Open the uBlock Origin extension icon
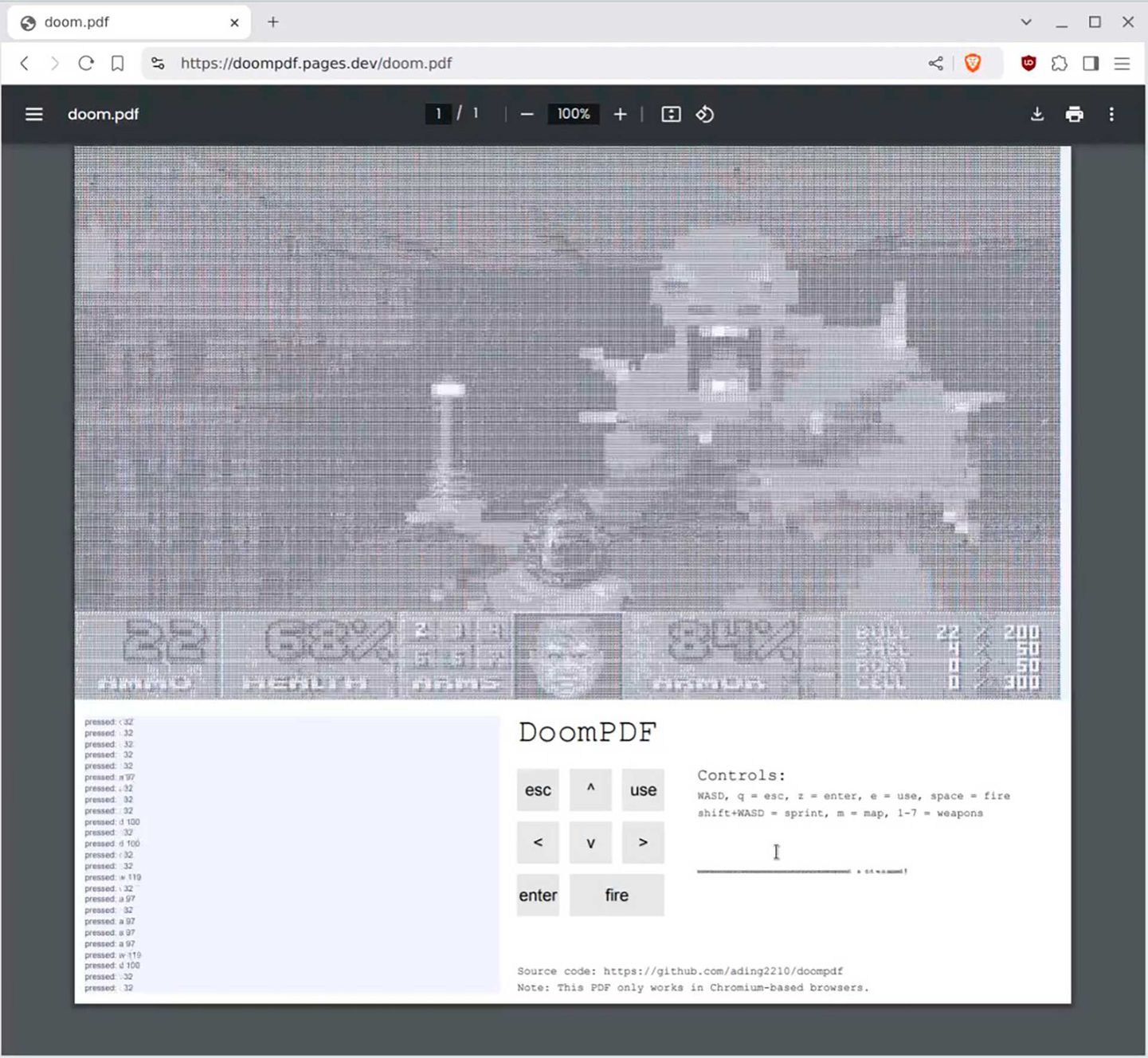Viewport: 1148px width, 1058px height. click(1027, 63)
